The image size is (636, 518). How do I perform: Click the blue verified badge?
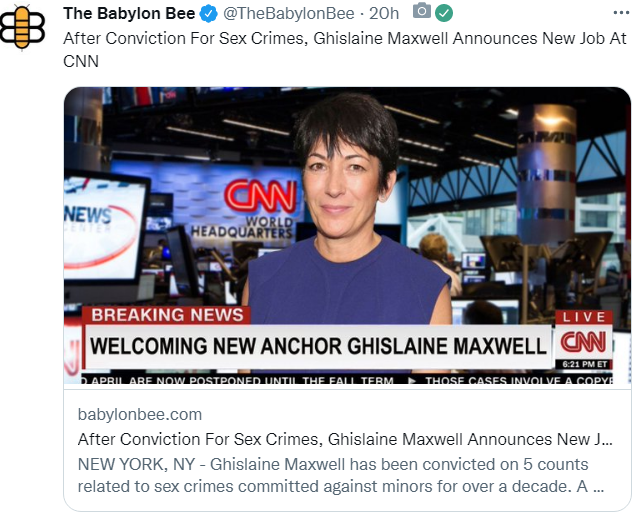tap(209, 14)
